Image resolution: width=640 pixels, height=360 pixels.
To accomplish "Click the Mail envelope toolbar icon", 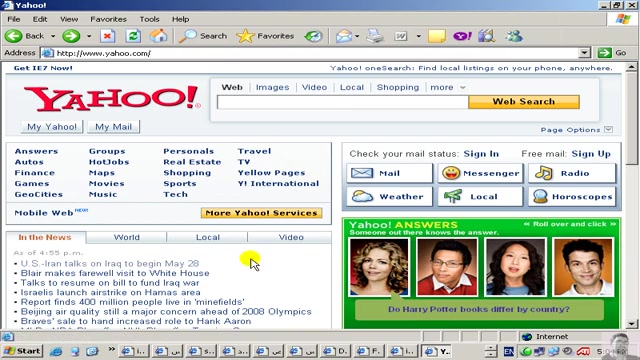I will pos(344,36).
